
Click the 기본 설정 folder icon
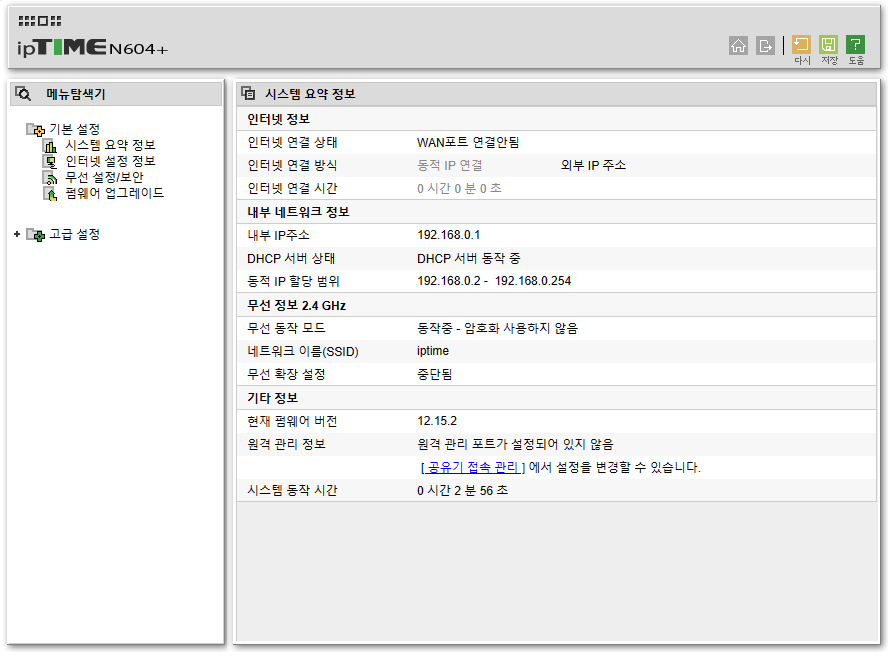pyautogui.click(x=35, y=129)
